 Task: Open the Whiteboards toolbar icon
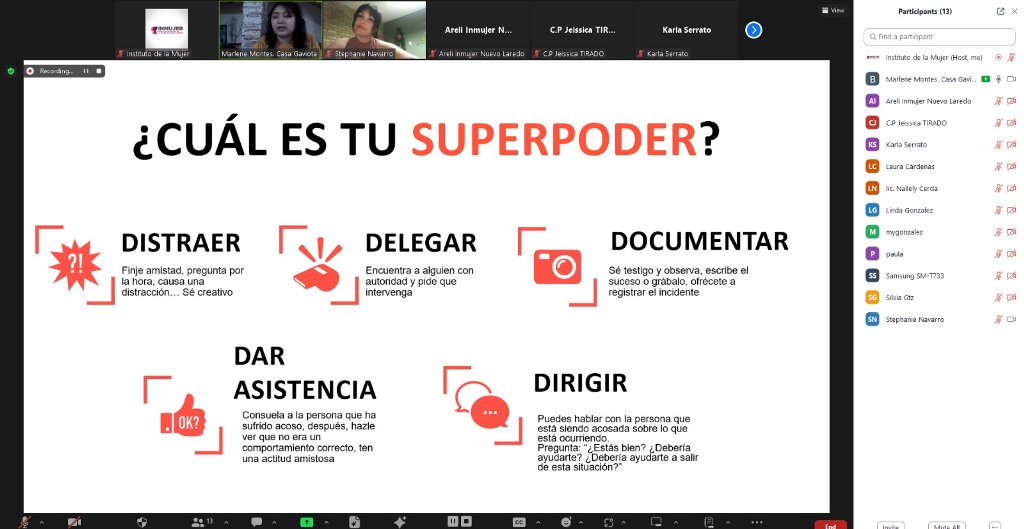[x=656, y=522]
